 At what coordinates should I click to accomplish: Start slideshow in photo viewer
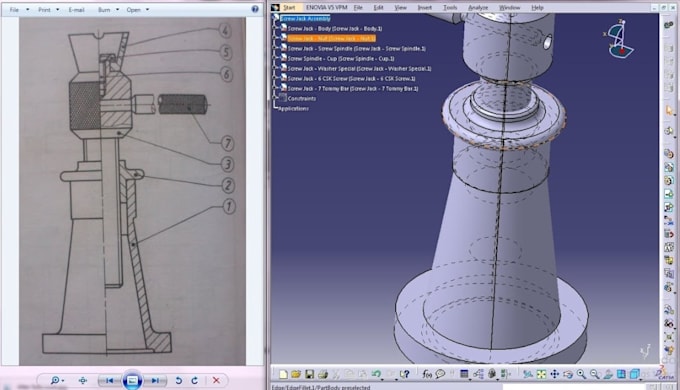click(132, 380)
